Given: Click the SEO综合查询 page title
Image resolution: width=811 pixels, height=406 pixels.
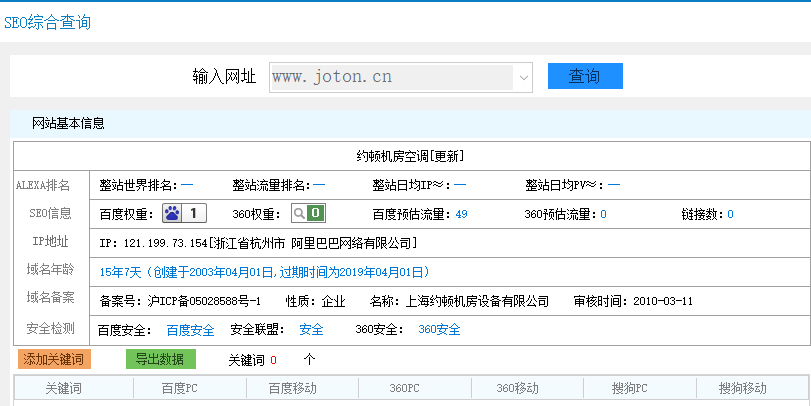Looking at the screenshot, I should tap(47, 22).
